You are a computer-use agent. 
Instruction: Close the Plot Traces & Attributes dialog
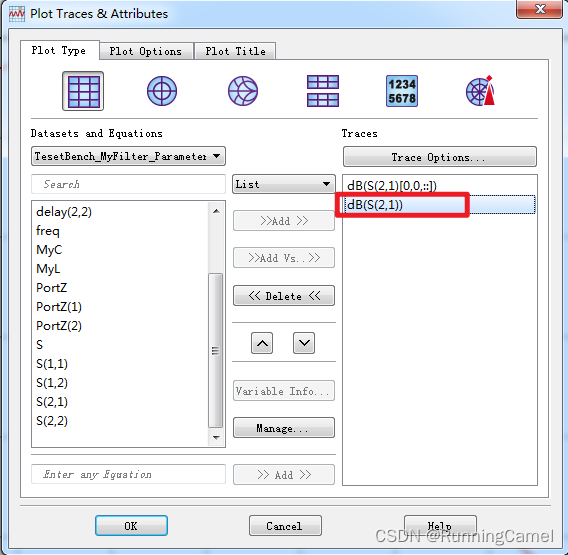tap(540, 9)
